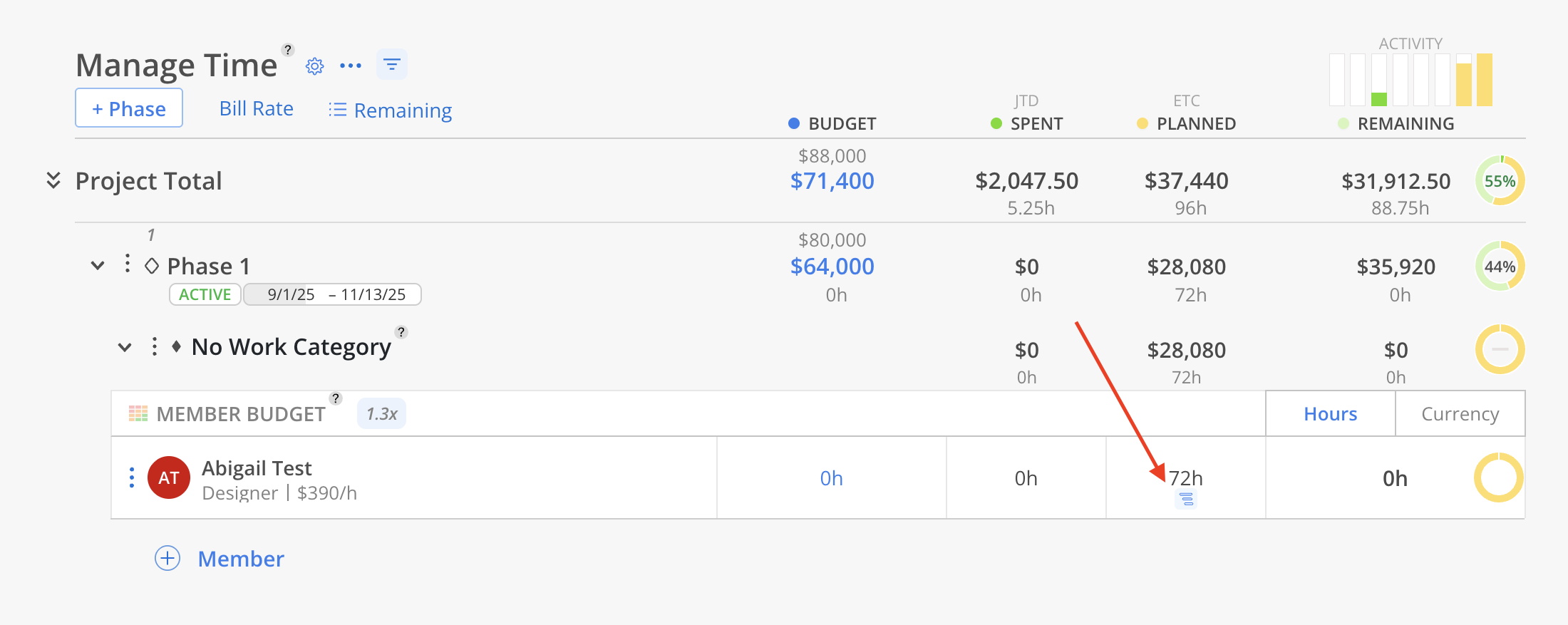Image resolution: width=1568 pixels, height=625 pixels.
Task: Open the Bill Rate link
Action: tap(256, 108)
